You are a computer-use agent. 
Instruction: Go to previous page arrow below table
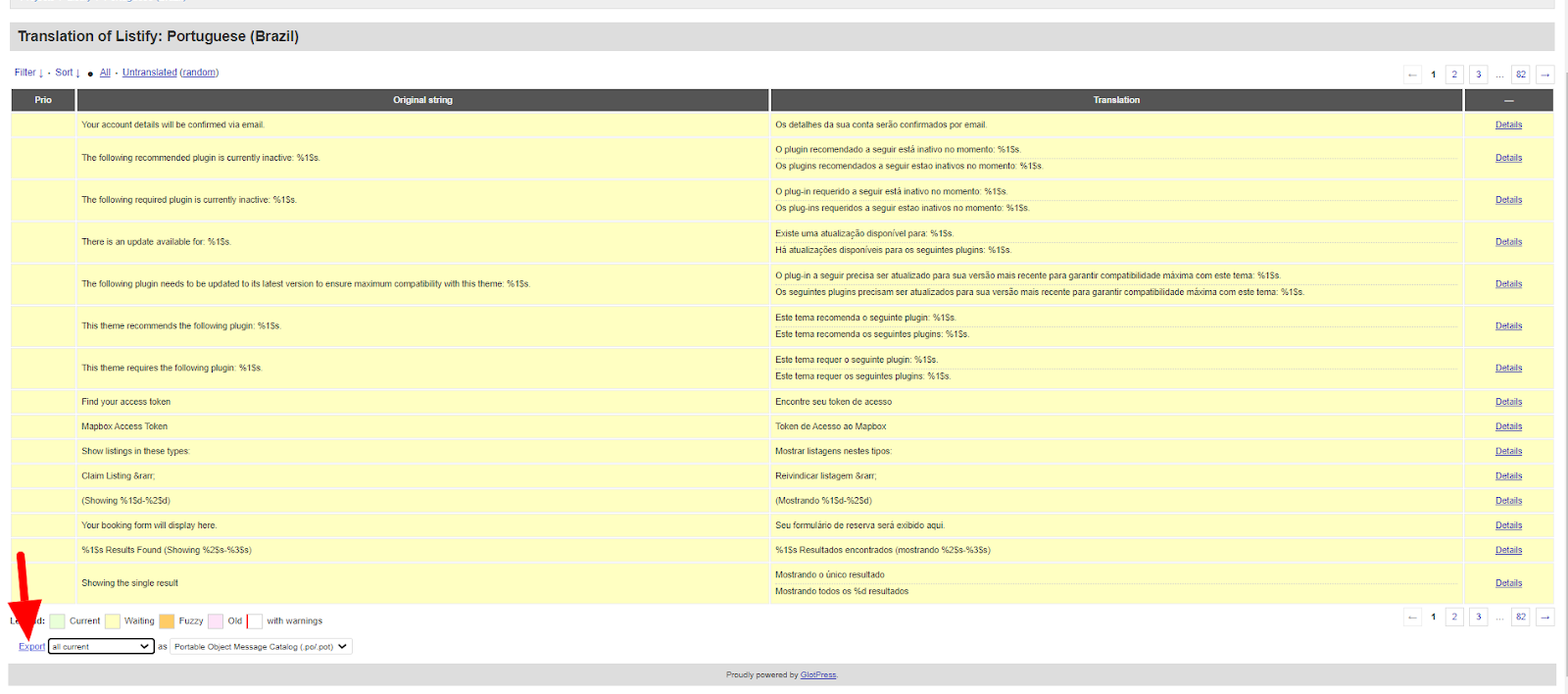[x=1412, y=617]
